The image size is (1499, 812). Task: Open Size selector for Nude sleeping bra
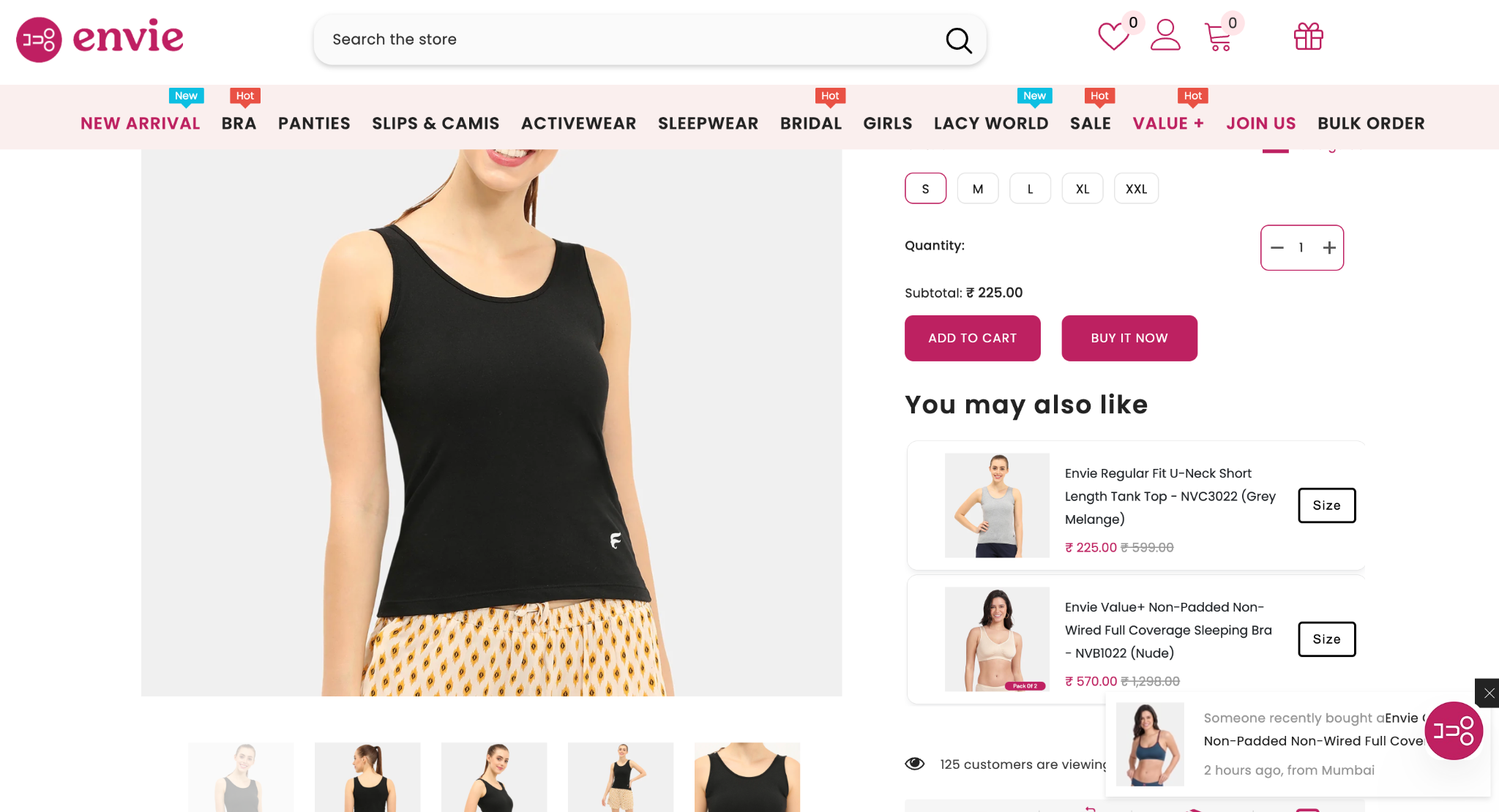click(1327, 639)
